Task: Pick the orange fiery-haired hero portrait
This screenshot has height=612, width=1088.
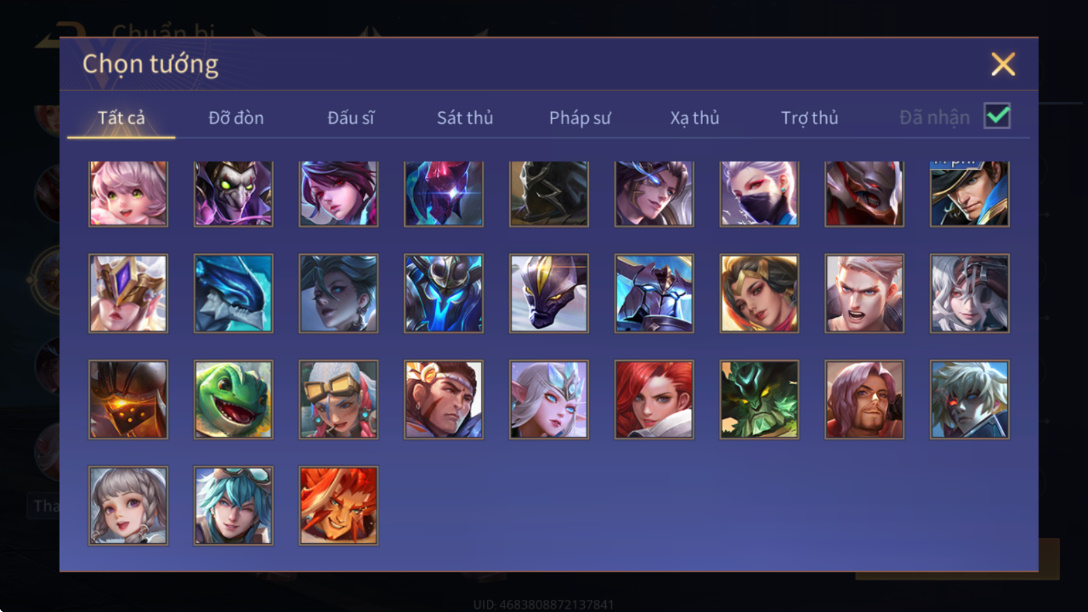Action: point(339,505)
